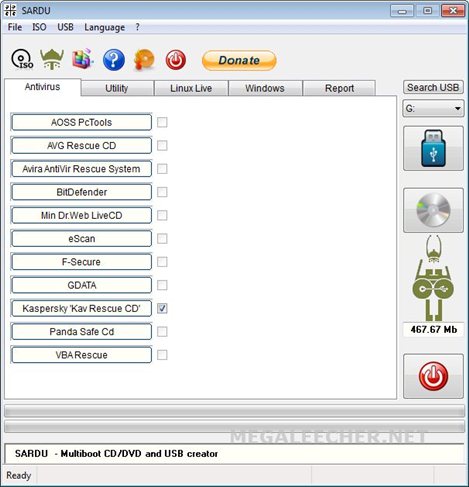This screenshot has width=469, height=487.
Task: Enable the AVG Rescue CD checkbox
Action: (162, 146)
